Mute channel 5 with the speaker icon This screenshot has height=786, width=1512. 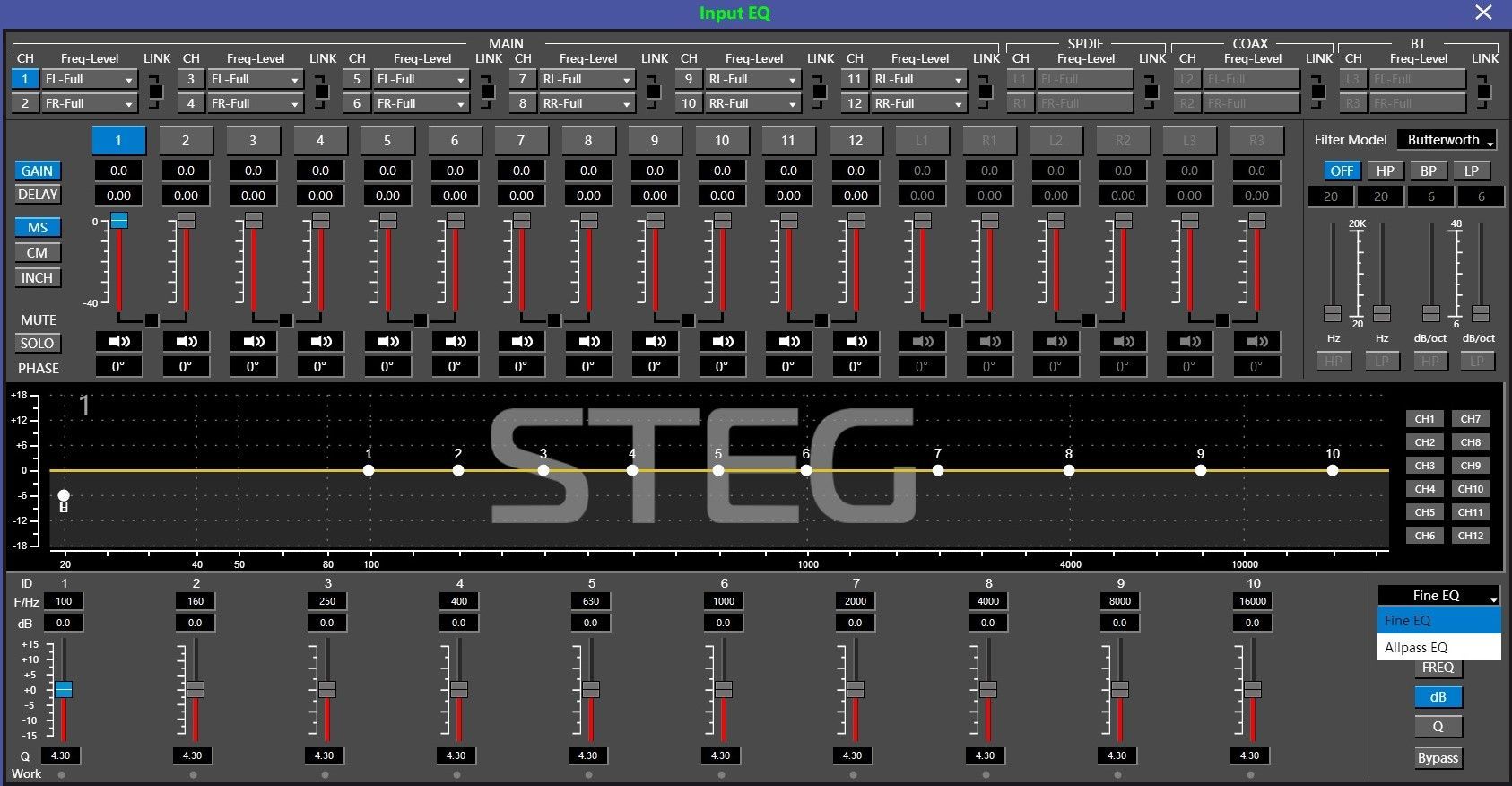[387, 341]
